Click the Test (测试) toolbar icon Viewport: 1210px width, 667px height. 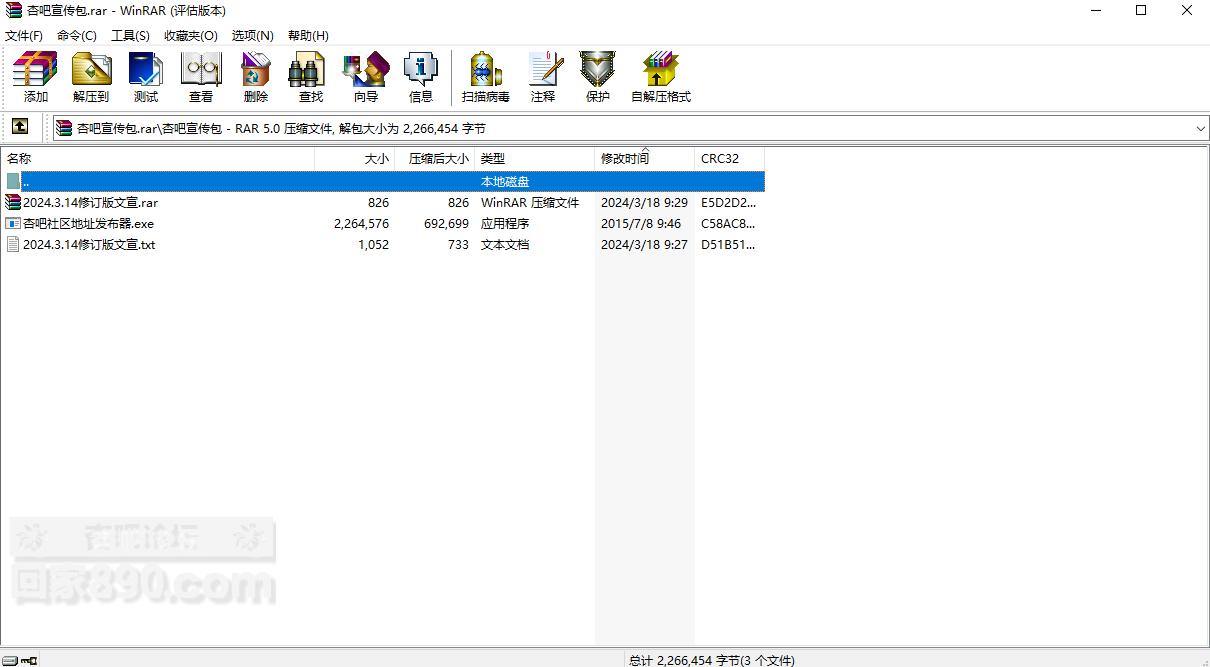tap(146, 78)
